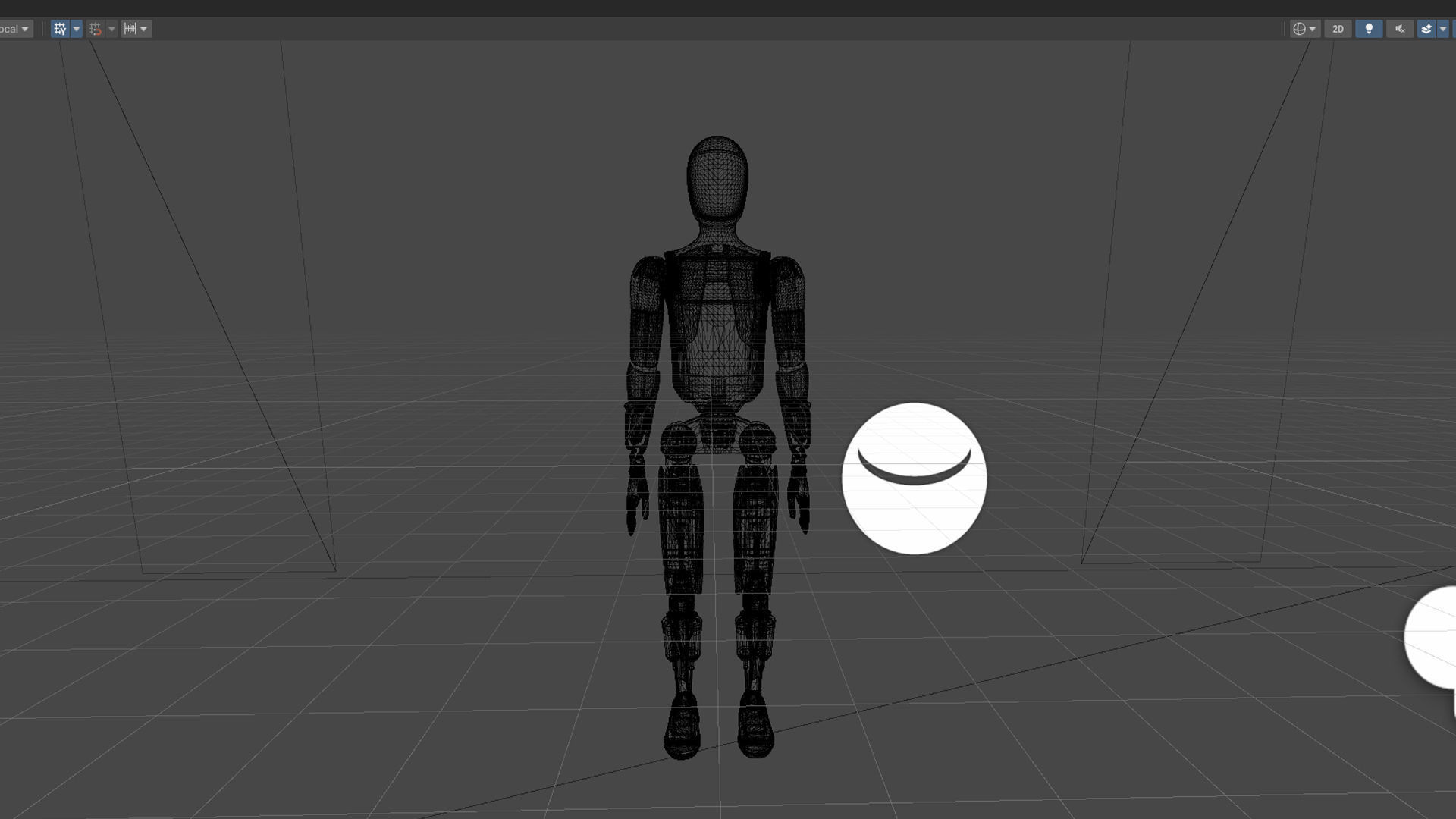Select the partial white sphere at right edge

coord(1433,637)
